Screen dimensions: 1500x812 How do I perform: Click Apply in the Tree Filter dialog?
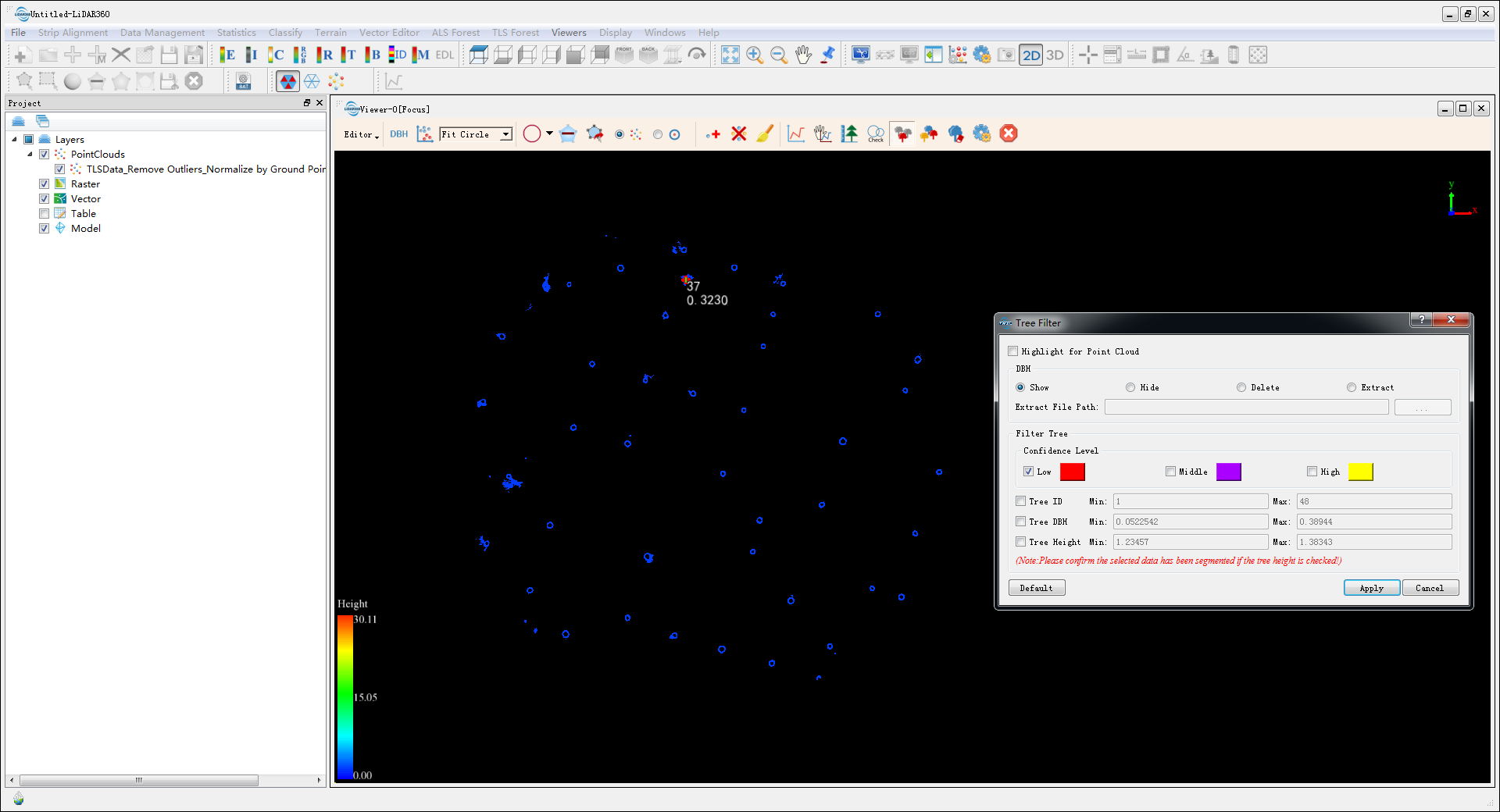point(1371,588)
